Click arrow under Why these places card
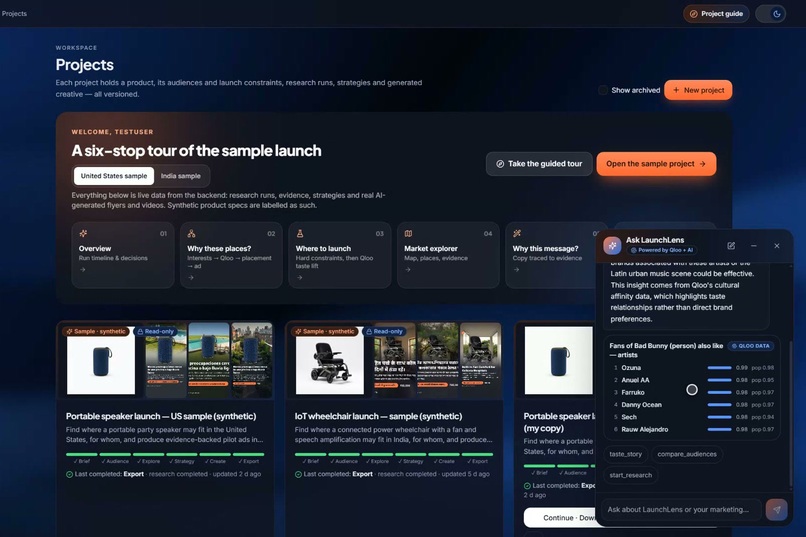The image size is (806, 537). click(x=191, y=277)
